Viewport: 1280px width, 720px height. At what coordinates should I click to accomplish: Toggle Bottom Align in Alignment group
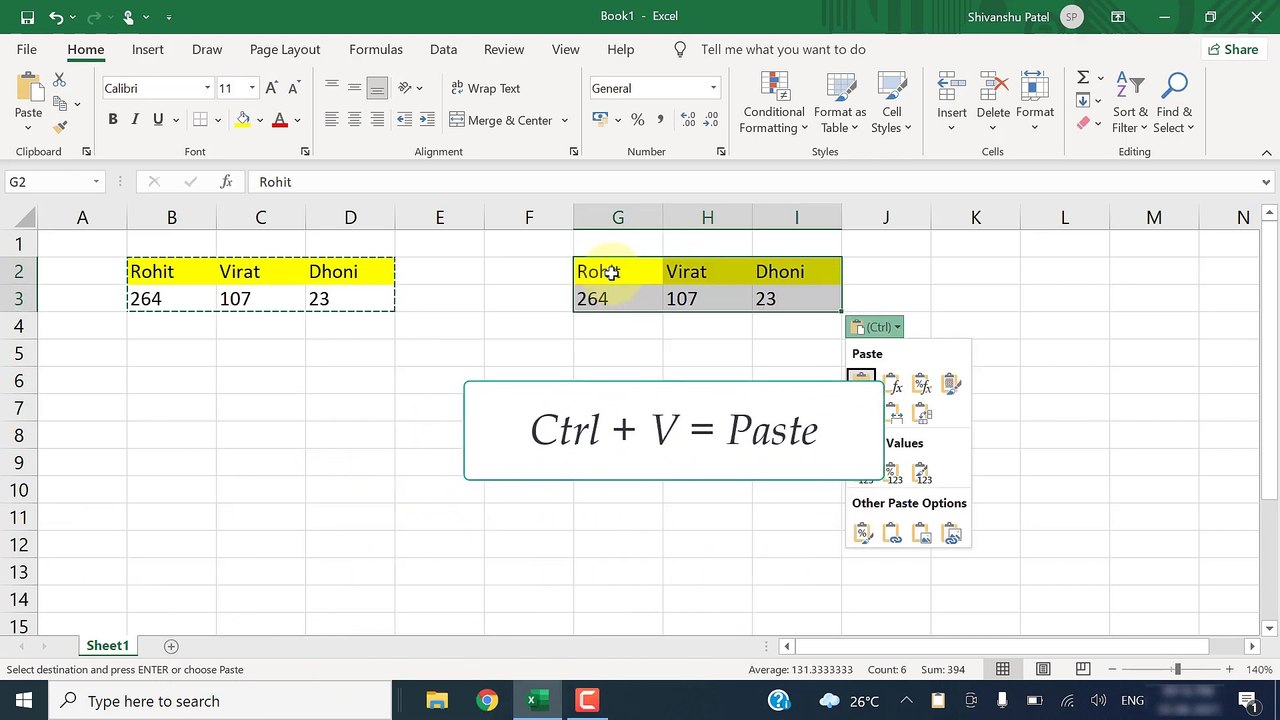377,88
